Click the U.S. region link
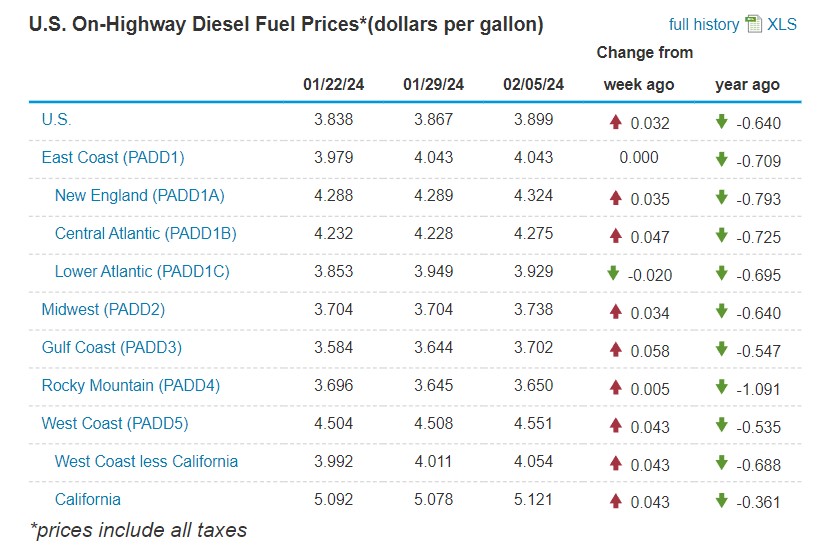This screenshot has height=554, width=818. click(x=56, y=119)
